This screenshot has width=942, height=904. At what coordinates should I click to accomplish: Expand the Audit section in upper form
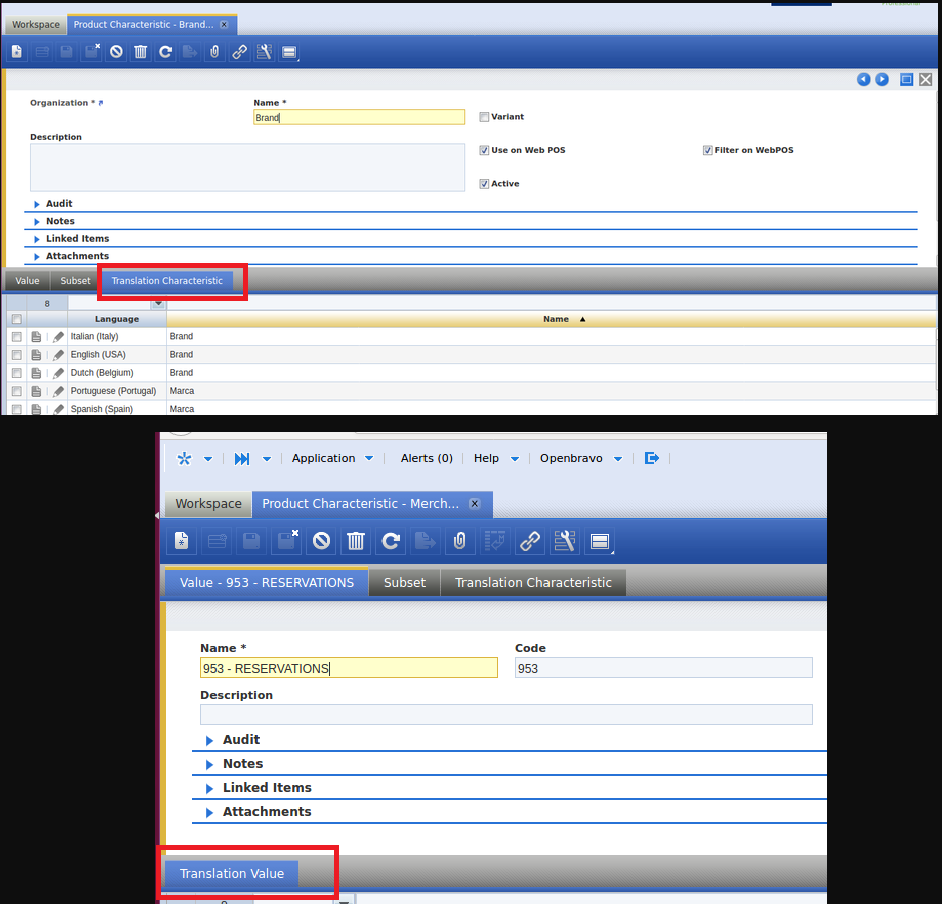point(59,204)
